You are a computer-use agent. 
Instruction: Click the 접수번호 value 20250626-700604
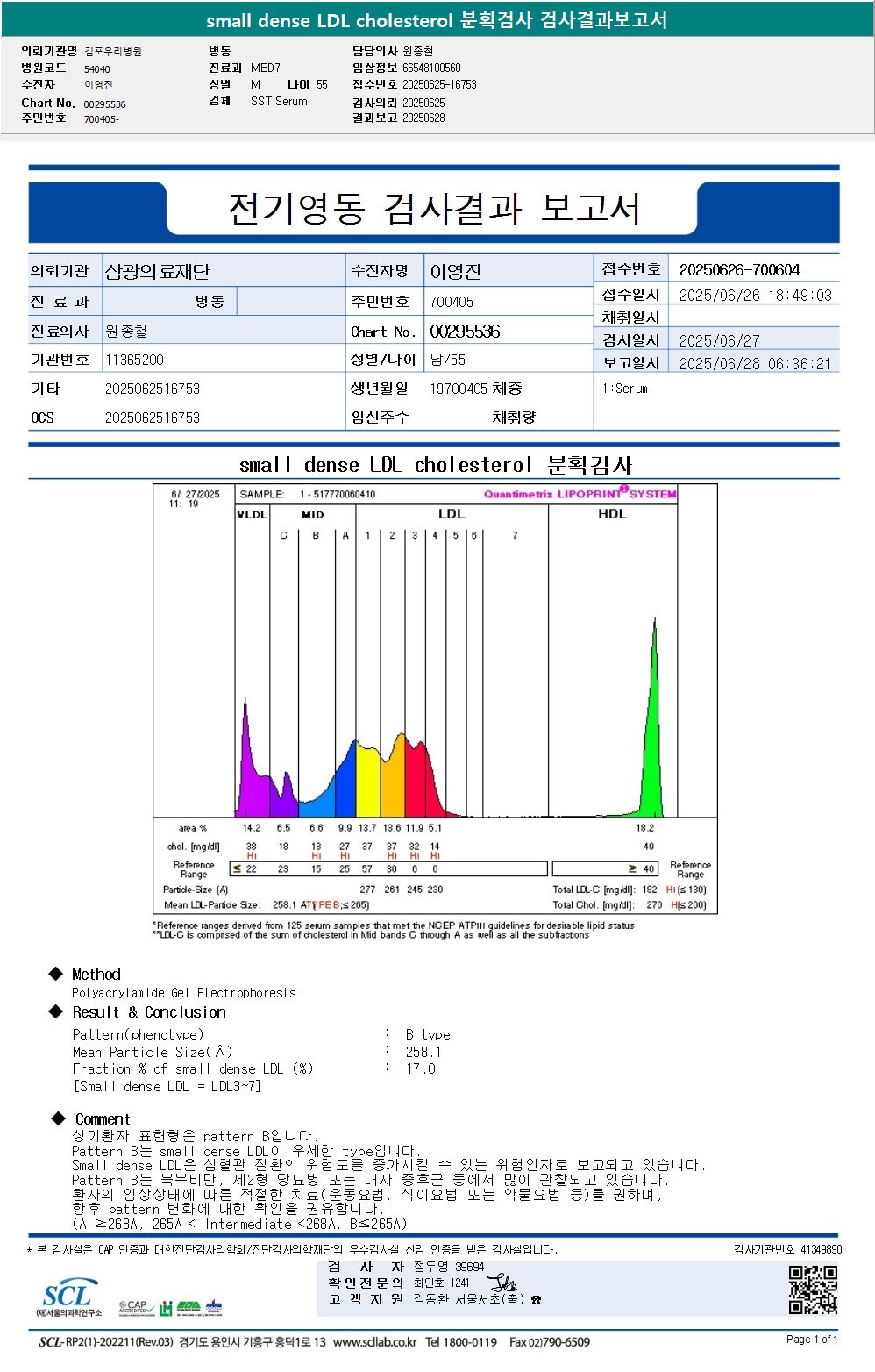[740, 270]
